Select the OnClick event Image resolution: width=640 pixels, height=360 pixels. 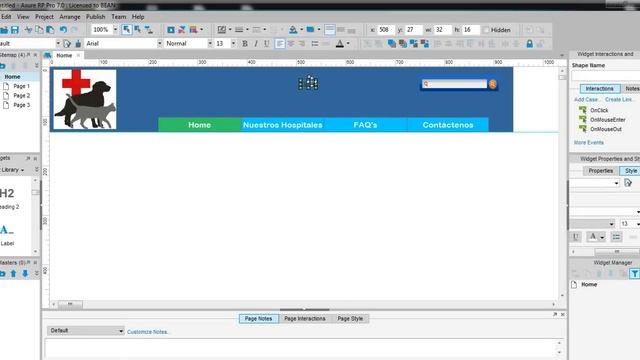click(599, 110)
